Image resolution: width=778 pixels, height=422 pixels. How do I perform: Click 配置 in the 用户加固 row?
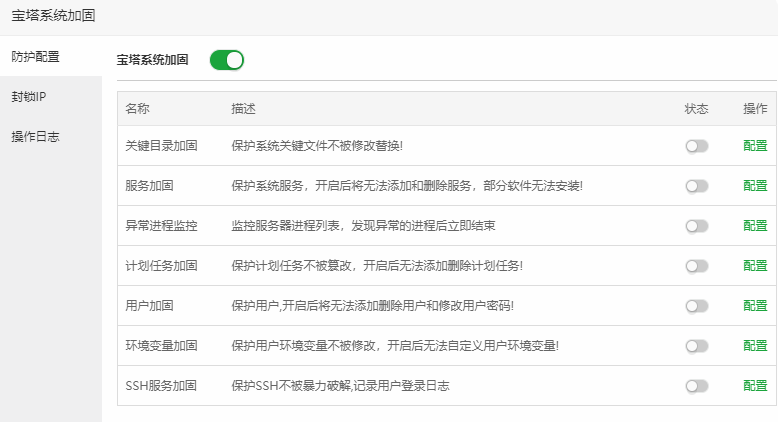[755, 306]
